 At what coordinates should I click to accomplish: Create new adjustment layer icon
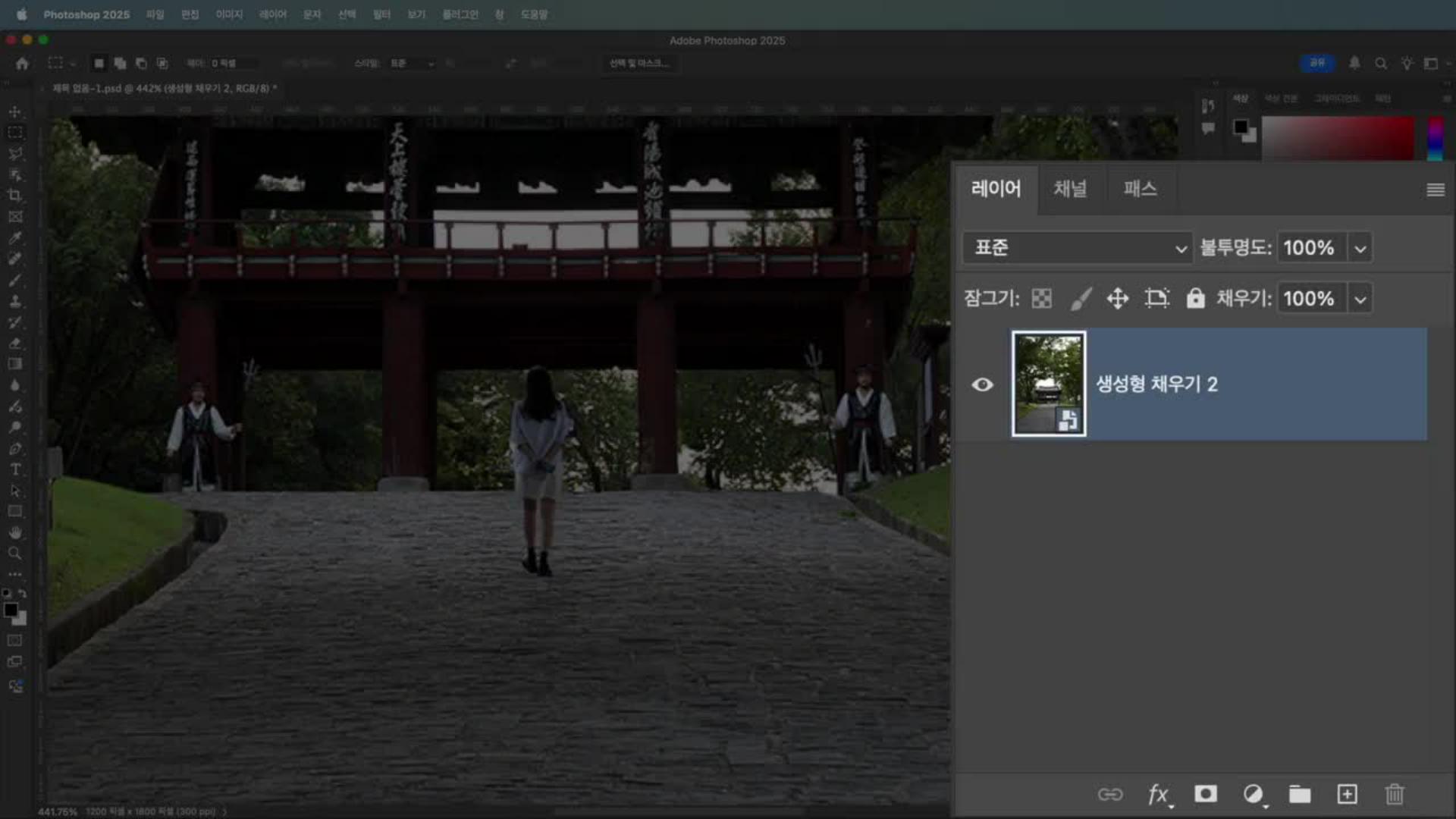[x=1253, y=794]
